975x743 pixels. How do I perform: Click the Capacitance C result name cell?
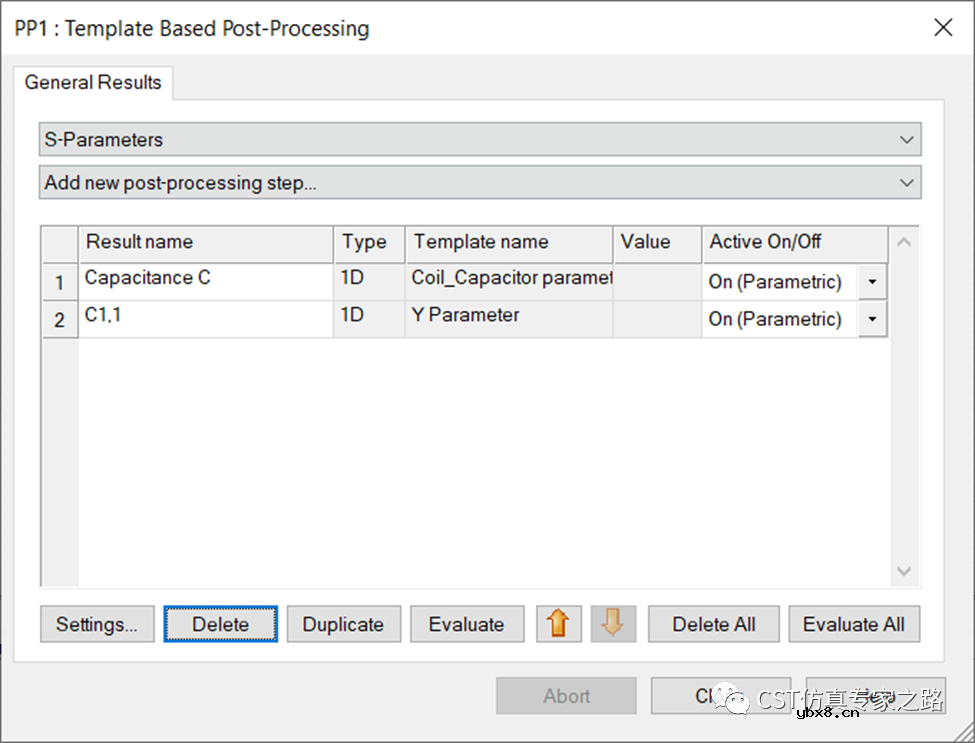pos(205,279)
